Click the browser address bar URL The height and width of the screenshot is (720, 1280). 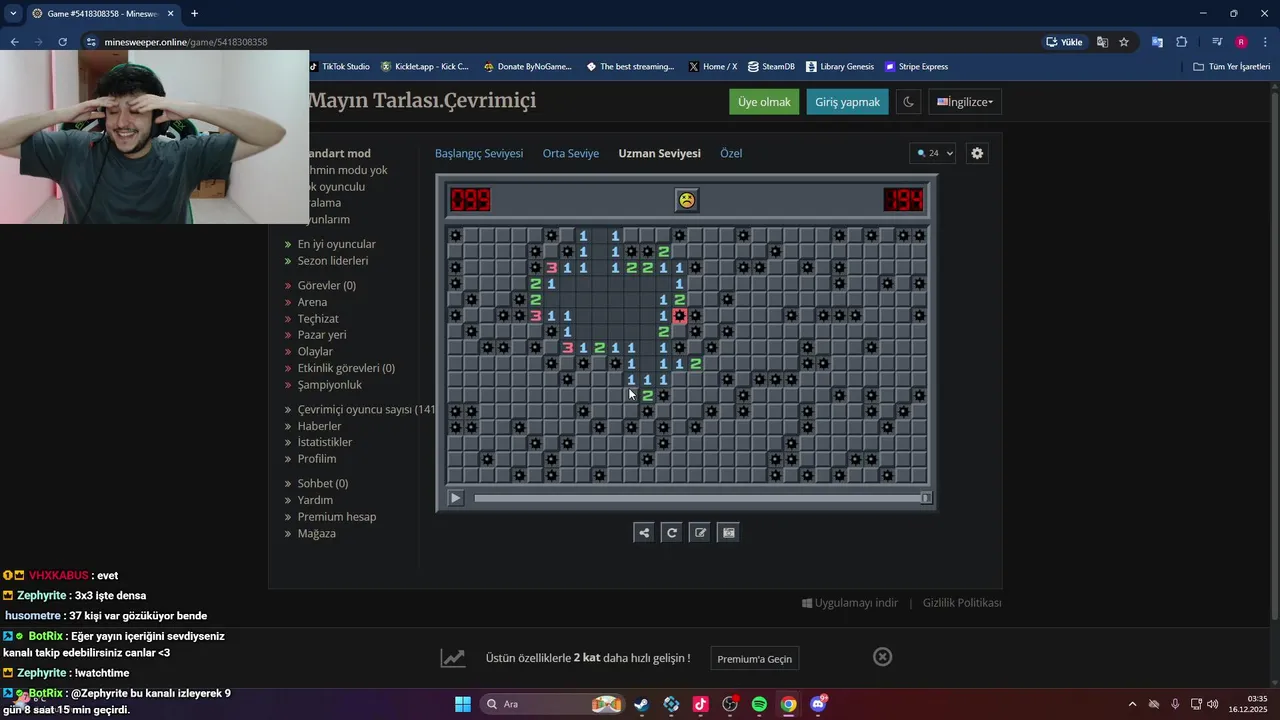186,42
